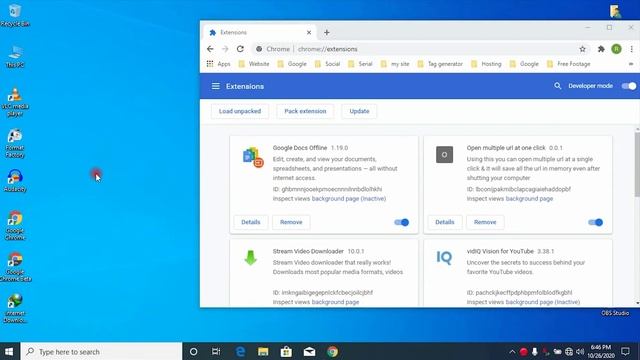640x360 pixels.
Task: Select Internet Download Manager desktop icon
Action: [x=15, y=308]
